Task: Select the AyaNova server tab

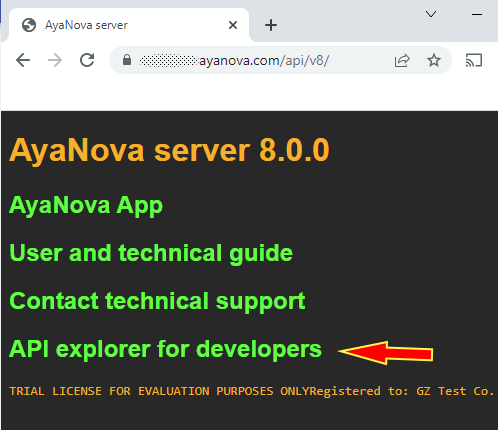Action: 129,25
